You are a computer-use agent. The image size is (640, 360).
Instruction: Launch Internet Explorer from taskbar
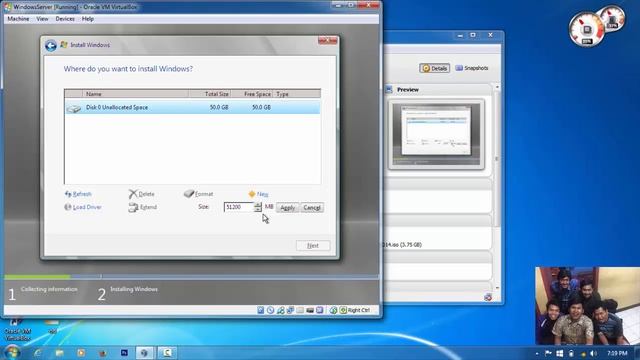tap(38, 353)
